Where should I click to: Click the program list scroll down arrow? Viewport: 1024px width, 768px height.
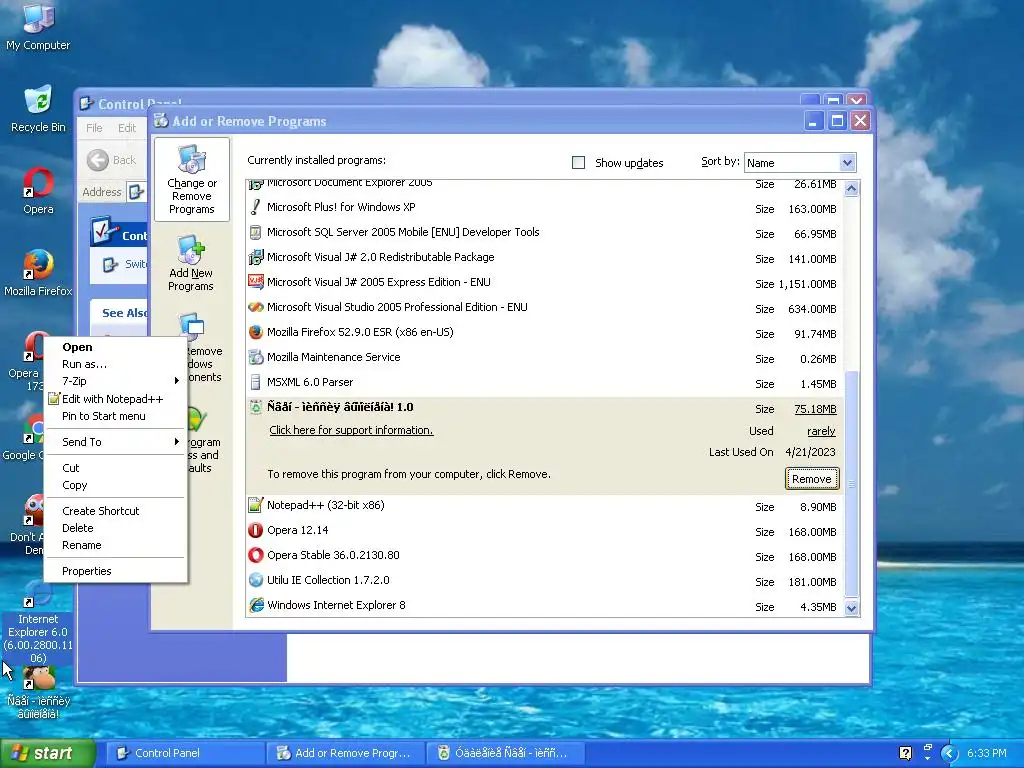click(851, 608)
